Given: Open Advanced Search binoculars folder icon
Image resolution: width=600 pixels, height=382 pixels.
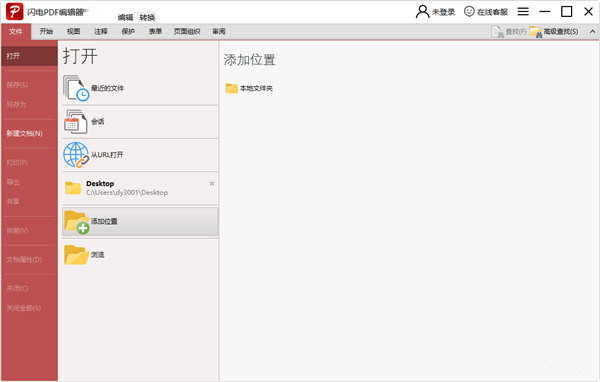Looking at the screenshot, I should pos(536,32).
